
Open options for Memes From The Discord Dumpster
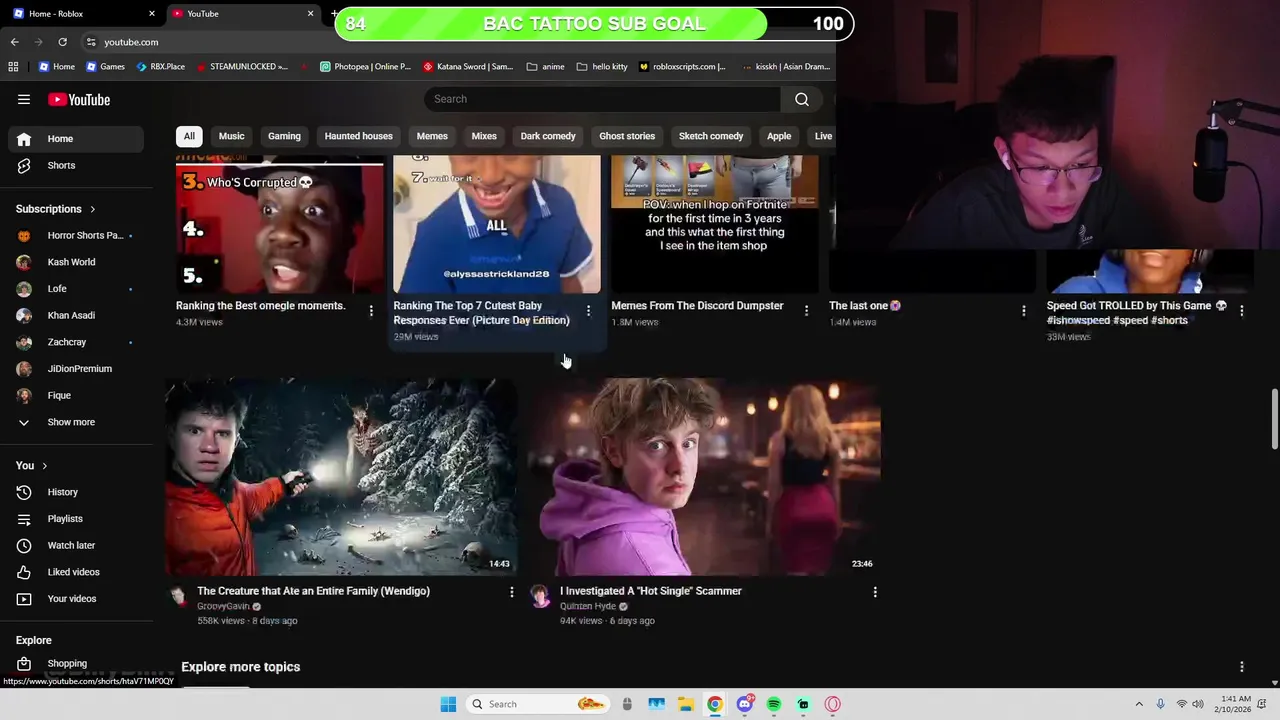pyautogui.click(x=806, y=311)
